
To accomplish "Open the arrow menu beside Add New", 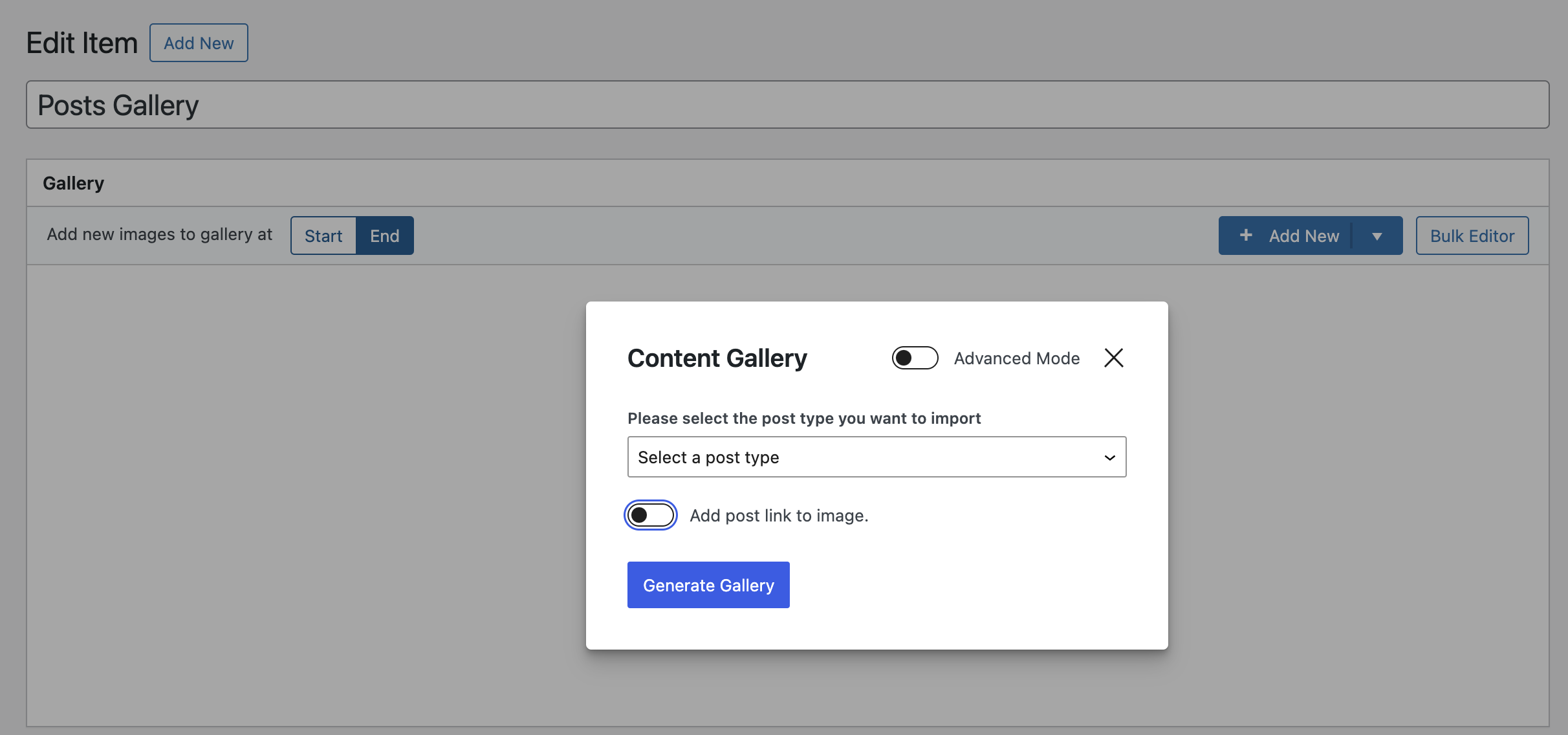I will [1377, 236].
